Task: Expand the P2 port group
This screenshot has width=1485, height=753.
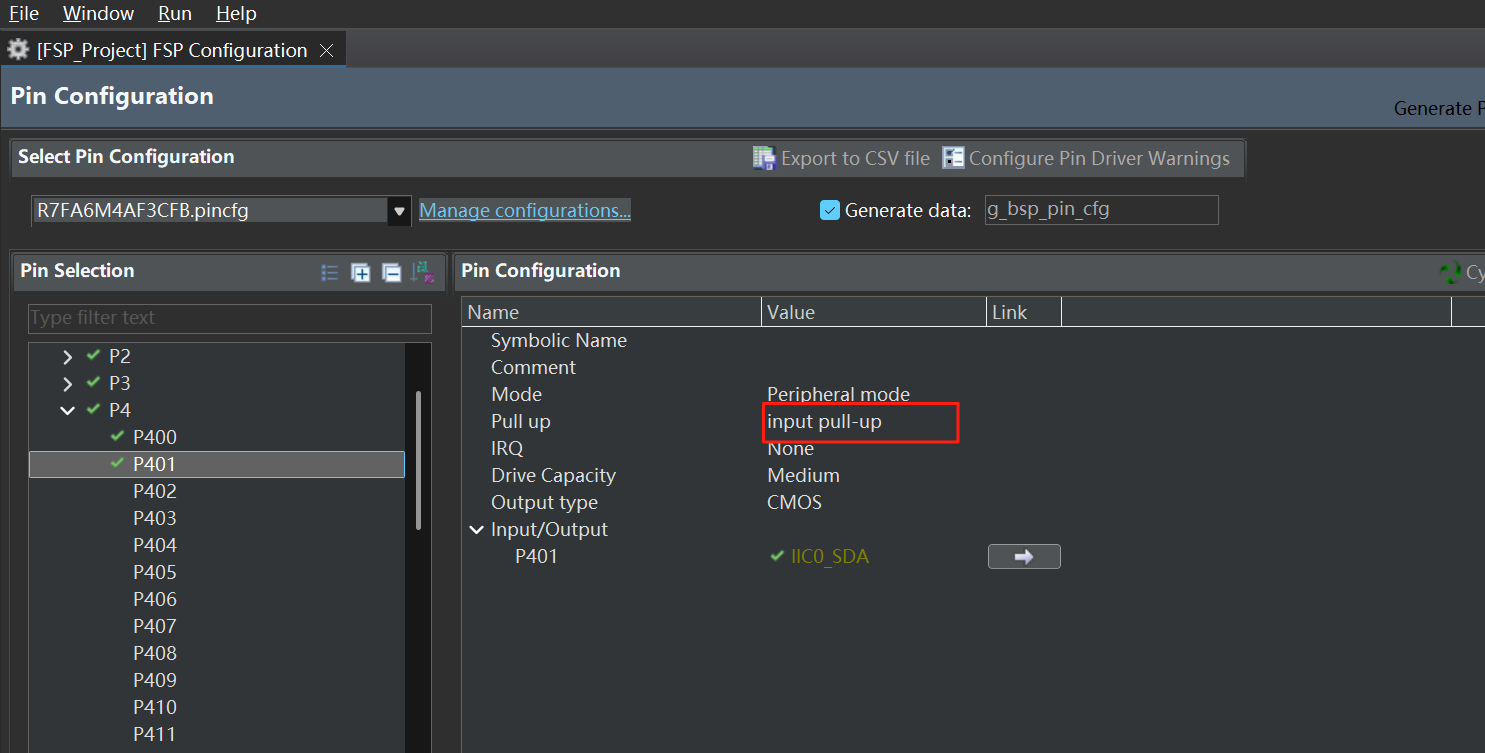Action: point(67,356)
